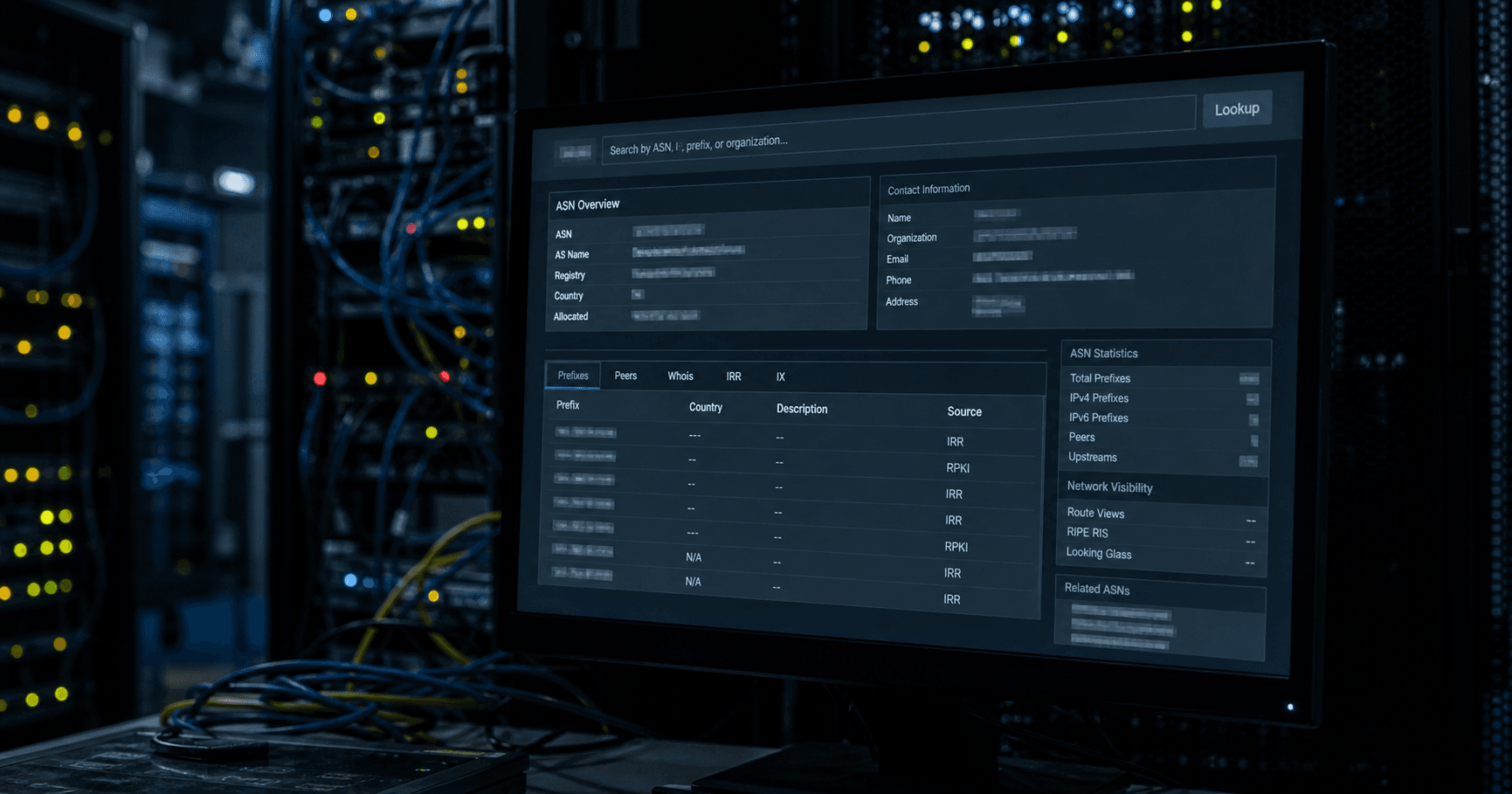Select the ASN Statistics heading
The width and height of the screenshot is (1512, 794).
(1104, 354)
